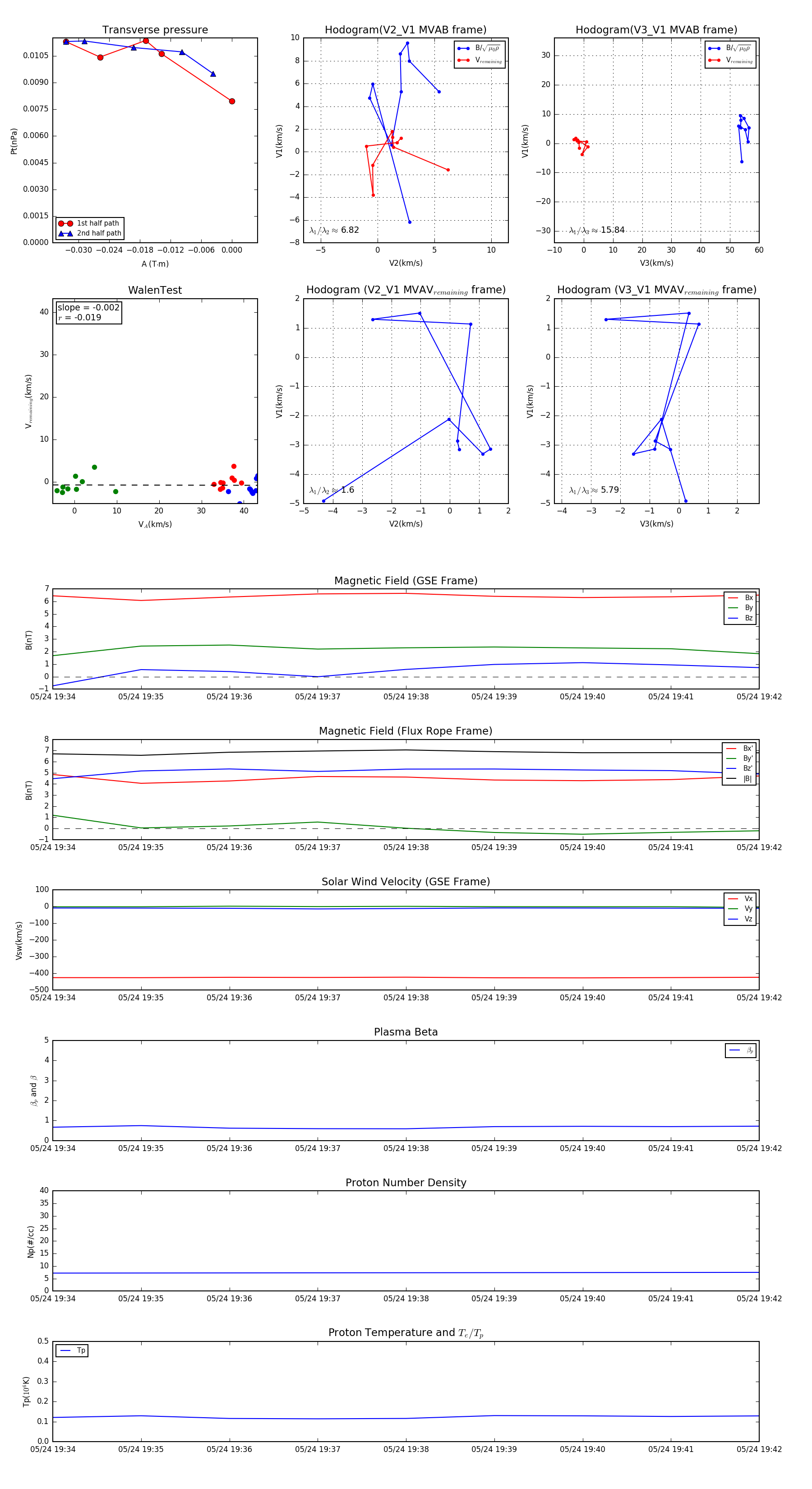Screen dimensions: 812x1489
Task: Click the blue 2nd half path legend marker
Action: pyautogui.click(x=65, y=234)
